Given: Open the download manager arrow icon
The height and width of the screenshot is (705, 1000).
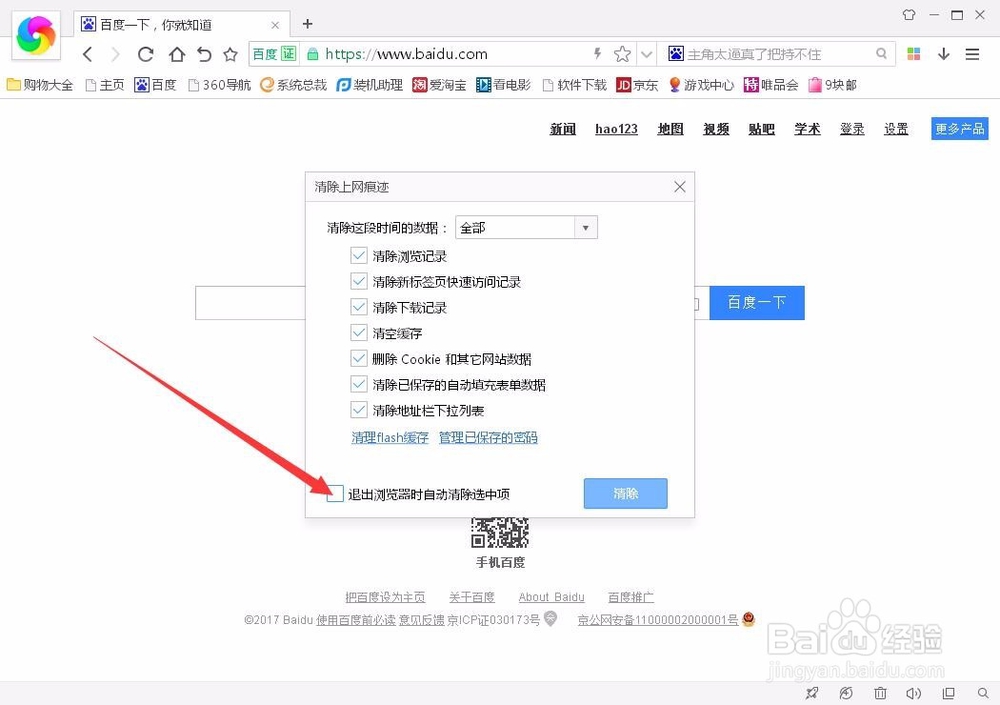Looking at the screenshot, I should pos(943,54).
